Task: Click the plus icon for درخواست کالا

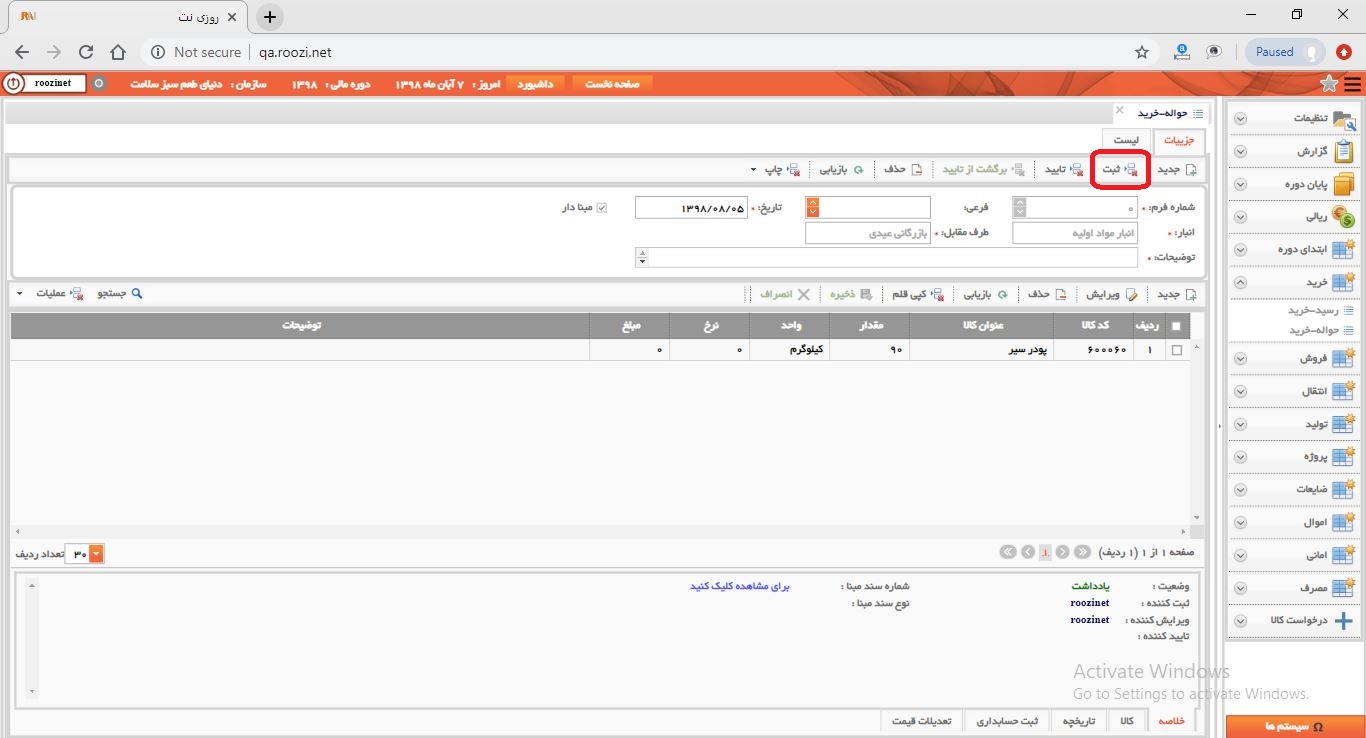Action: pyautogui.click(x=1344, y=620)
